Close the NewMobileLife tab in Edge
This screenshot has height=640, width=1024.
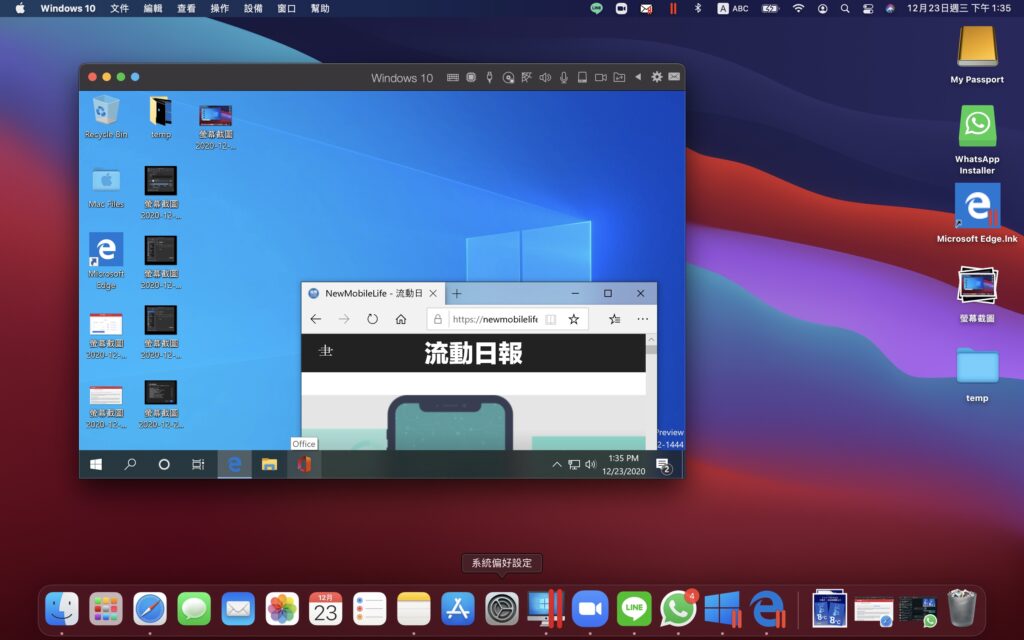point(433,294)
